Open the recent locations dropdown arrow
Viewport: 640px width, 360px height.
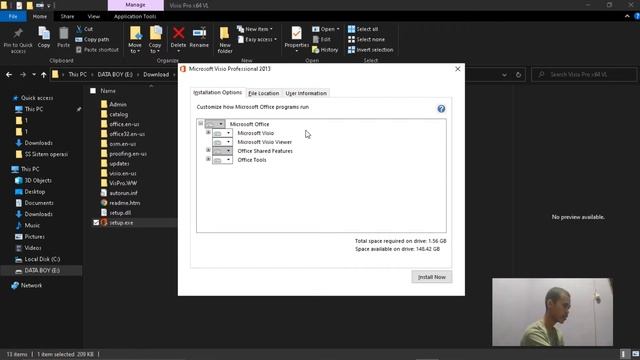[33, 75]
